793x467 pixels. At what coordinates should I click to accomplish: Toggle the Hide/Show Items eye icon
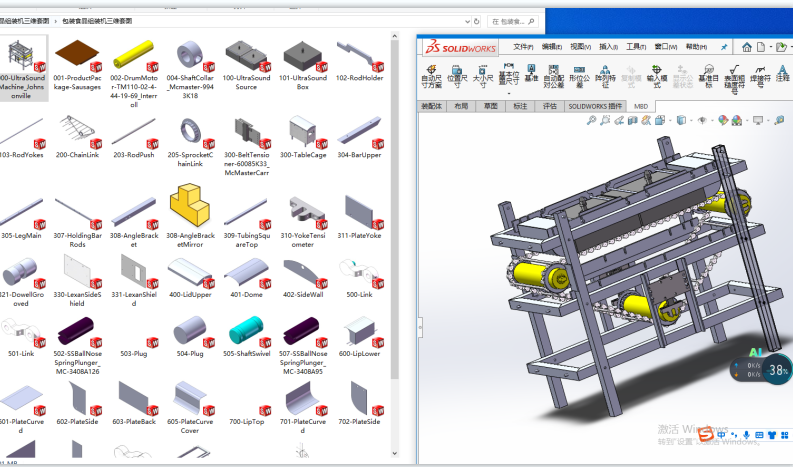pyautogui.click(x=702, y=120)
